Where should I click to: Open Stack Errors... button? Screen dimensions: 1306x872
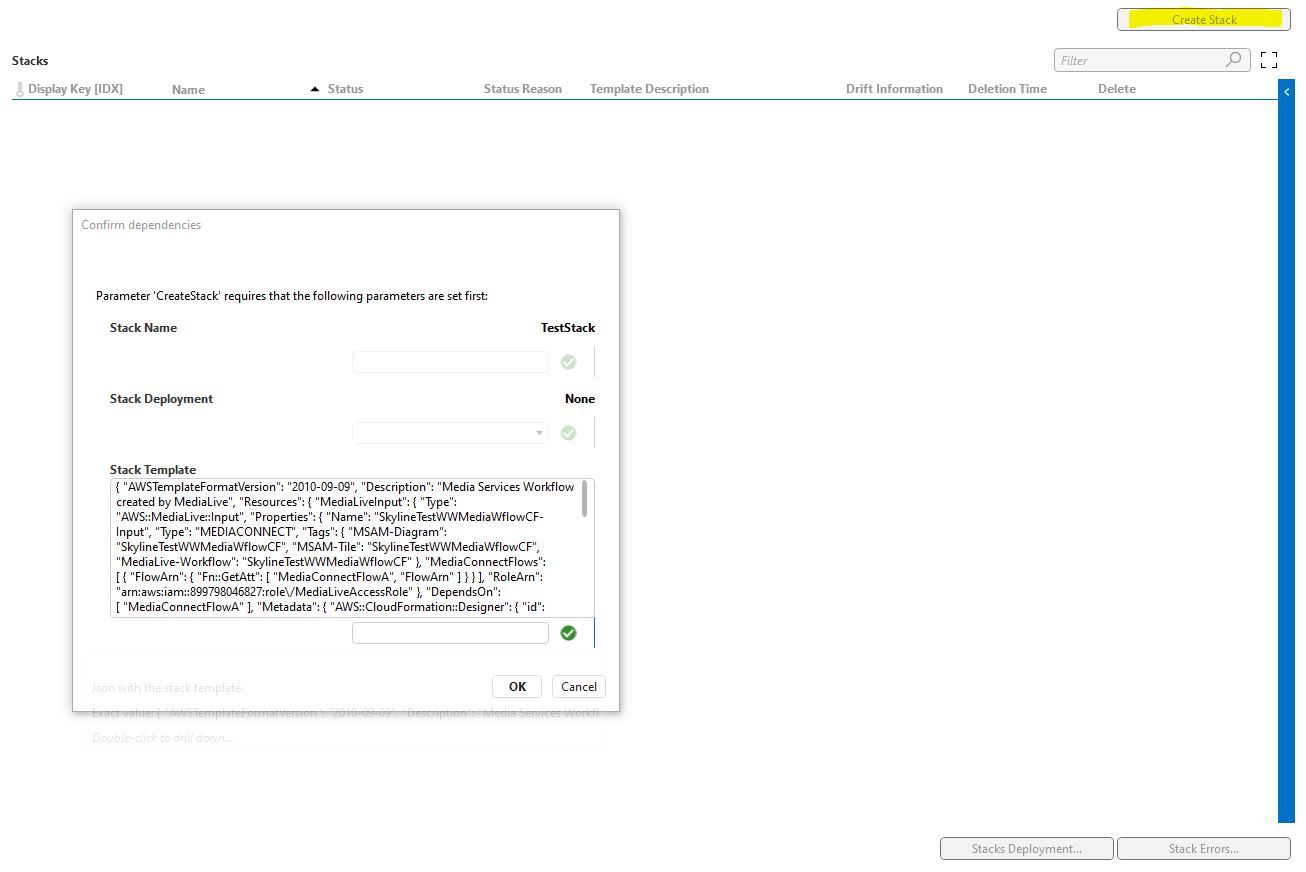click(x=1204, y=849)
